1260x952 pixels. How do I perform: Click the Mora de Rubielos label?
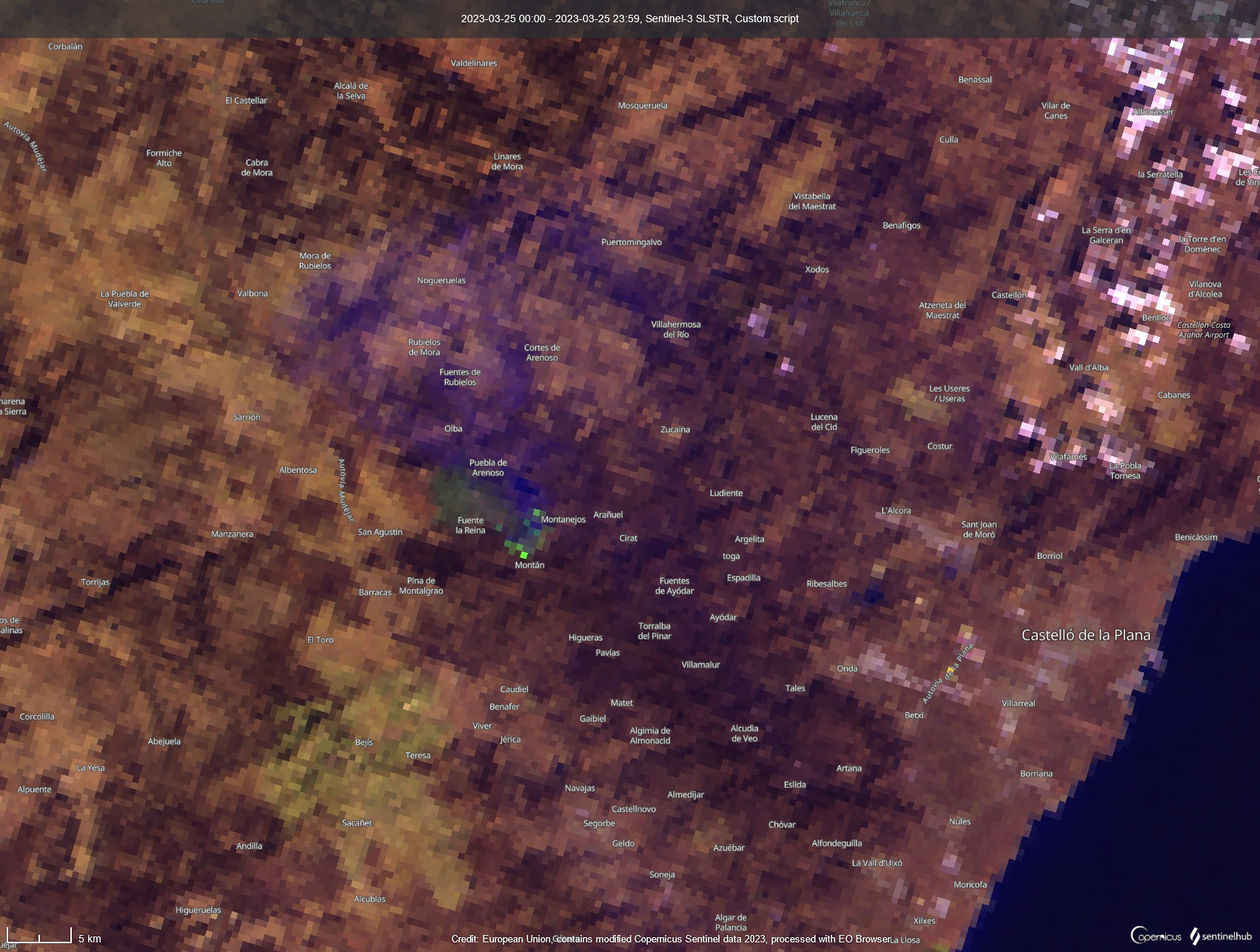coord(313,261)
